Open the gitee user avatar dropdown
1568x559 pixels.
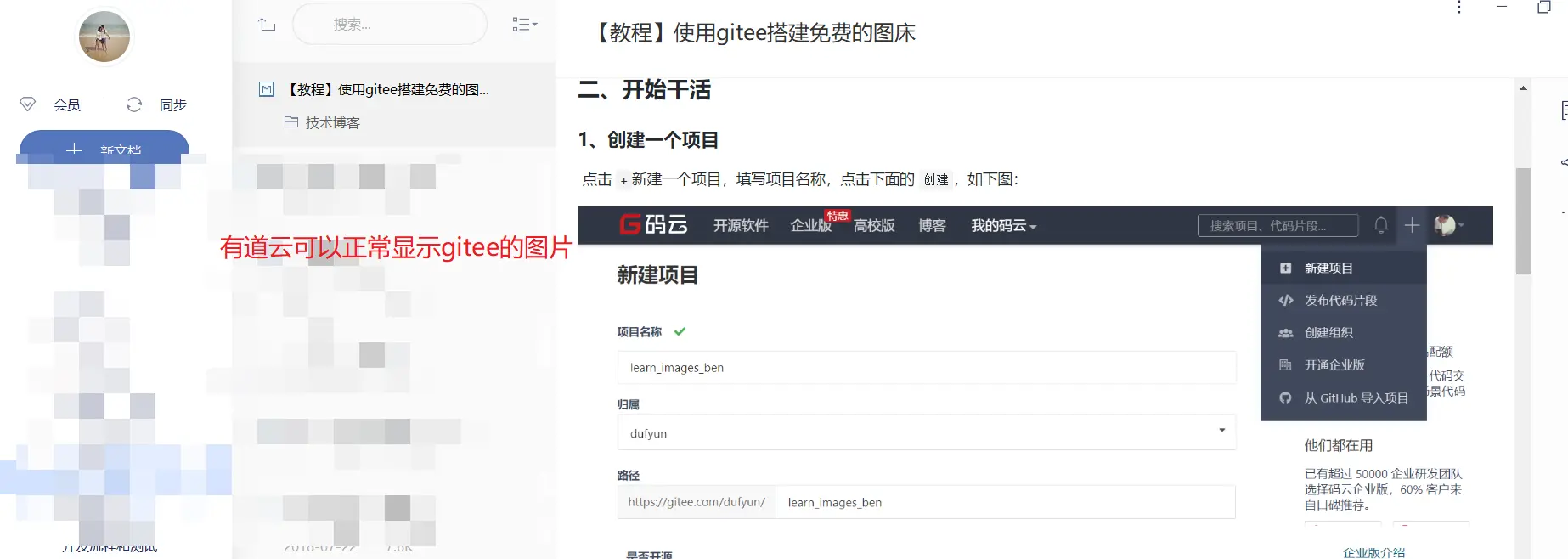1448,225
